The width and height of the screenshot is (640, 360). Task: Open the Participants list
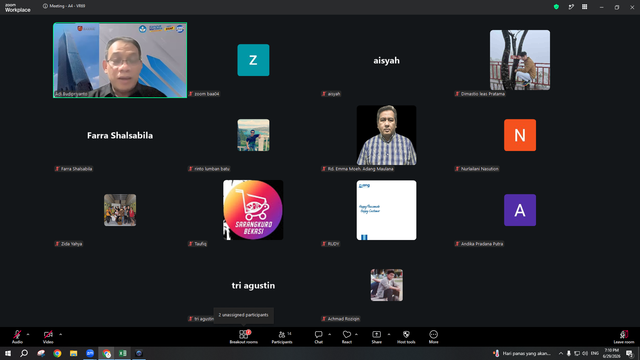point(282,337)
